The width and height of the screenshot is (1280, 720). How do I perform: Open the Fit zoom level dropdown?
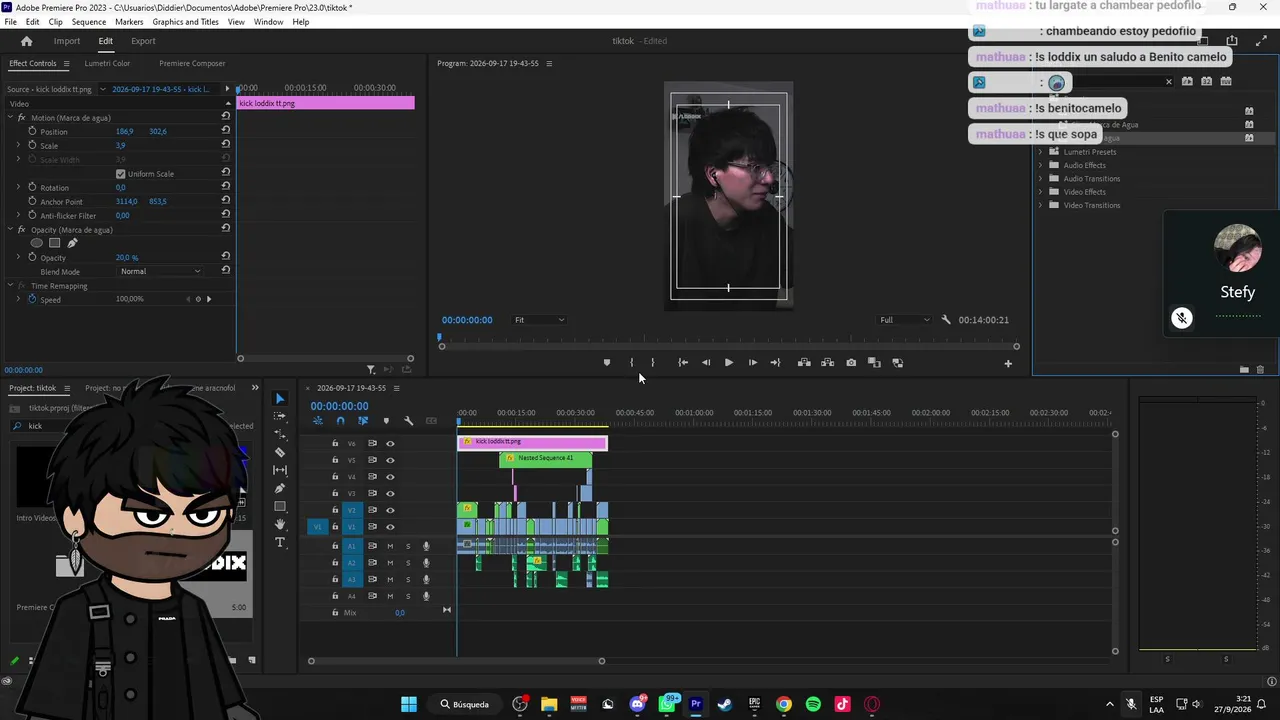click(539, 320)
